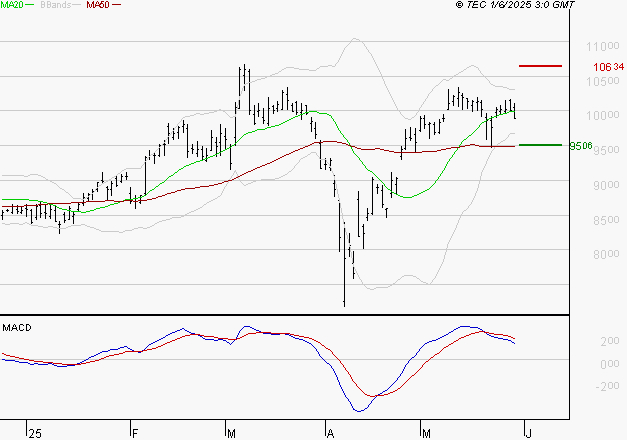
Task: Click the 10634 resistance value label
Action: pos(601,67)
